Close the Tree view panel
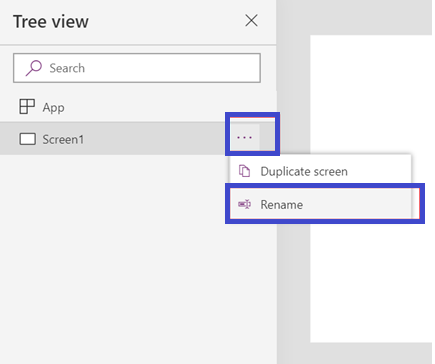Viewport: 435px width, 364px height. [251, 21]
